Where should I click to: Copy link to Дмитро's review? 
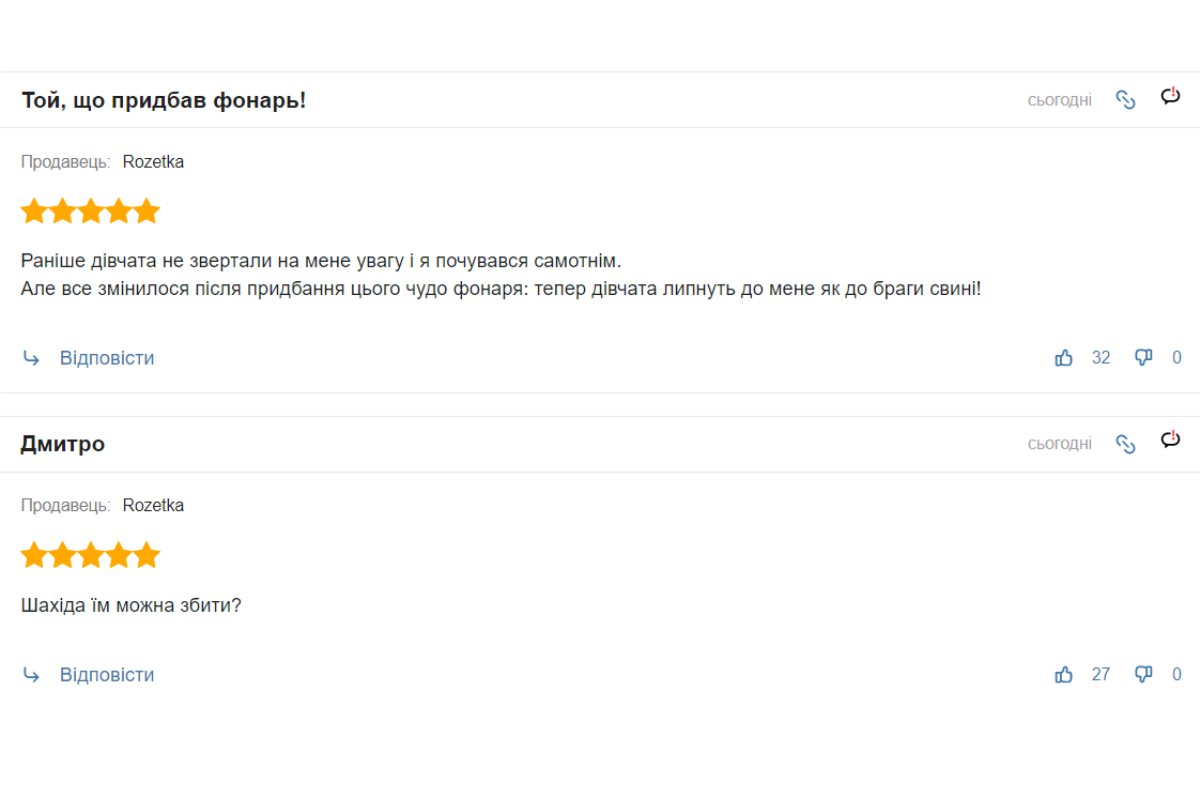coord(1126,444)
